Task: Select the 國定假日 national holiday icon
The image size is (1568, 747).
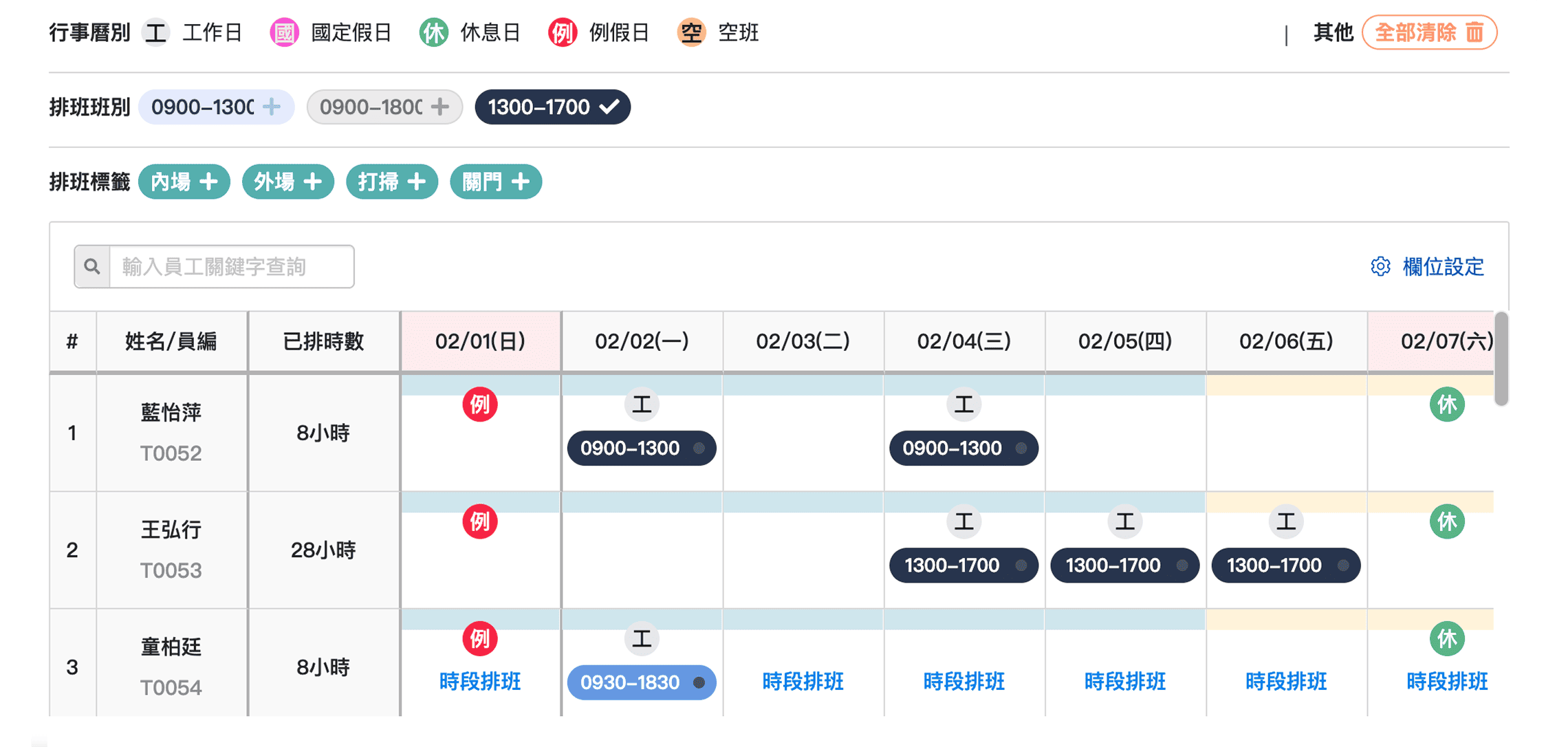Action: click(x=284, y=32)
